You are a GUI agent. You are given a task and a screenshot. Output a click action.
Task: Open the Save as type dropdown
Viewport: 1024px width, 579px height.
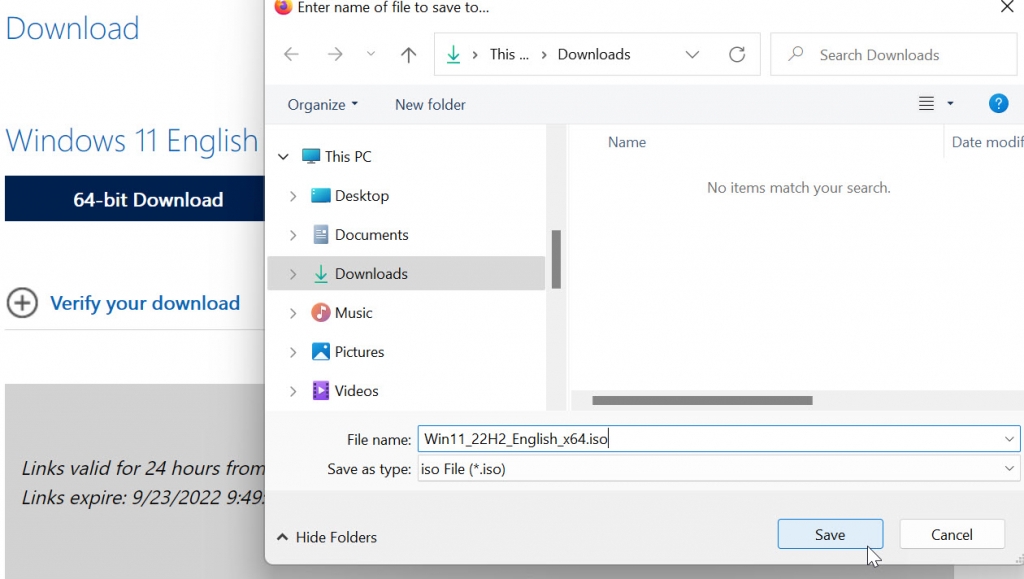tap(1008, 468)
